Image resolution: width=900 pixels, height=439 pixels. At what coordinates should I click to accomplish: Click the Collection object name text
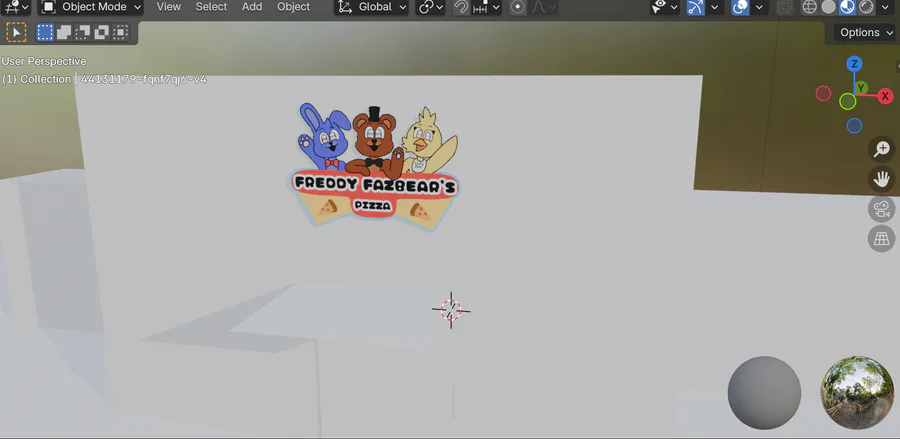tap(104, 79)
